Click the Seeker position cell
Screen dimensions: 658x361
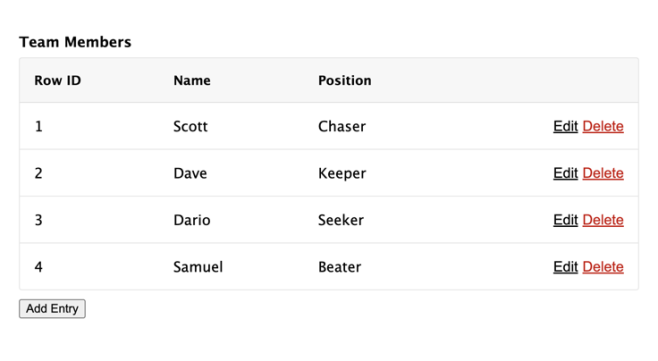pos(341,220)
